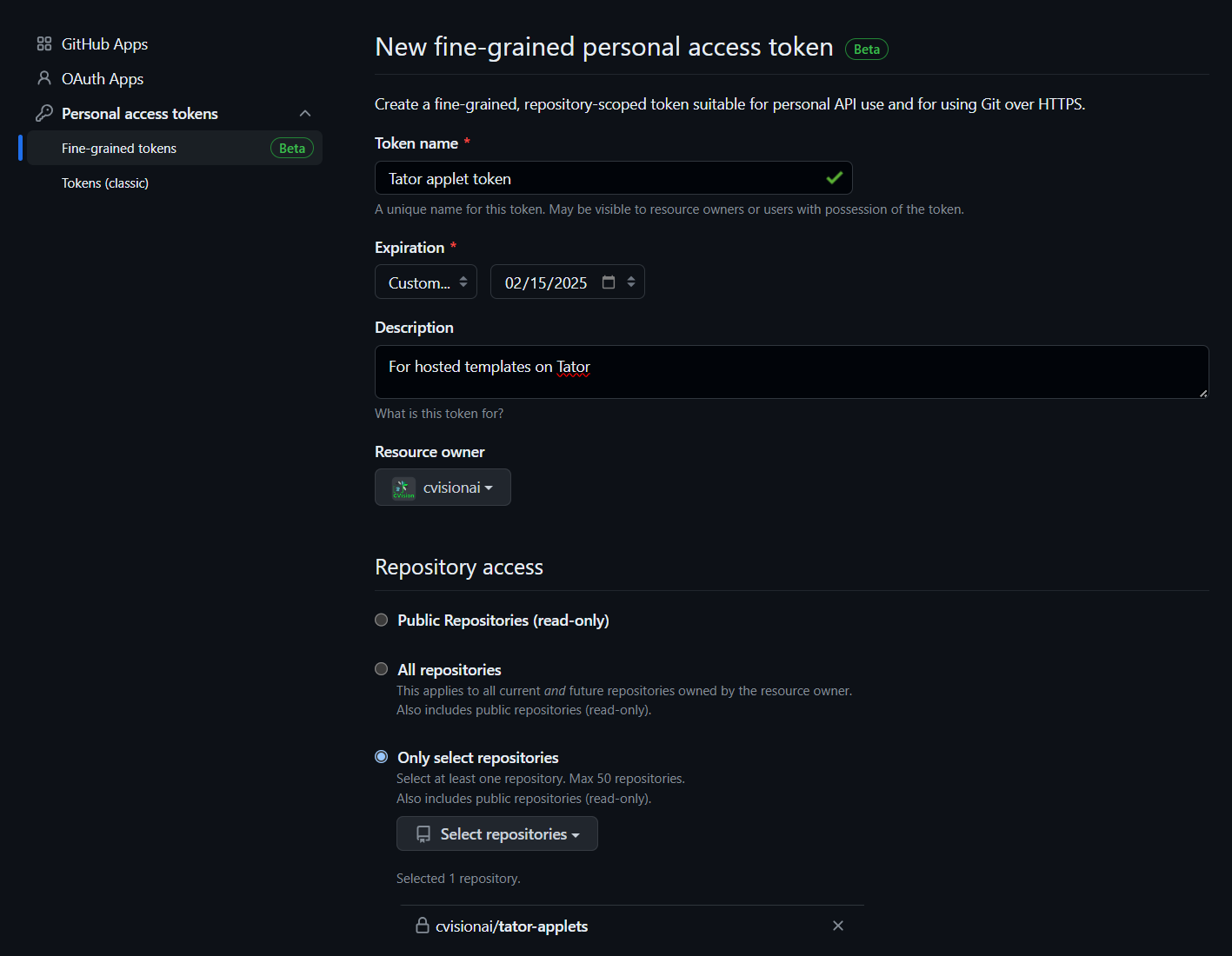The height and width of the screenshot is (956, 1232).
Task: Click the Personal access tokens key icon
Action: tap(44, 113)
